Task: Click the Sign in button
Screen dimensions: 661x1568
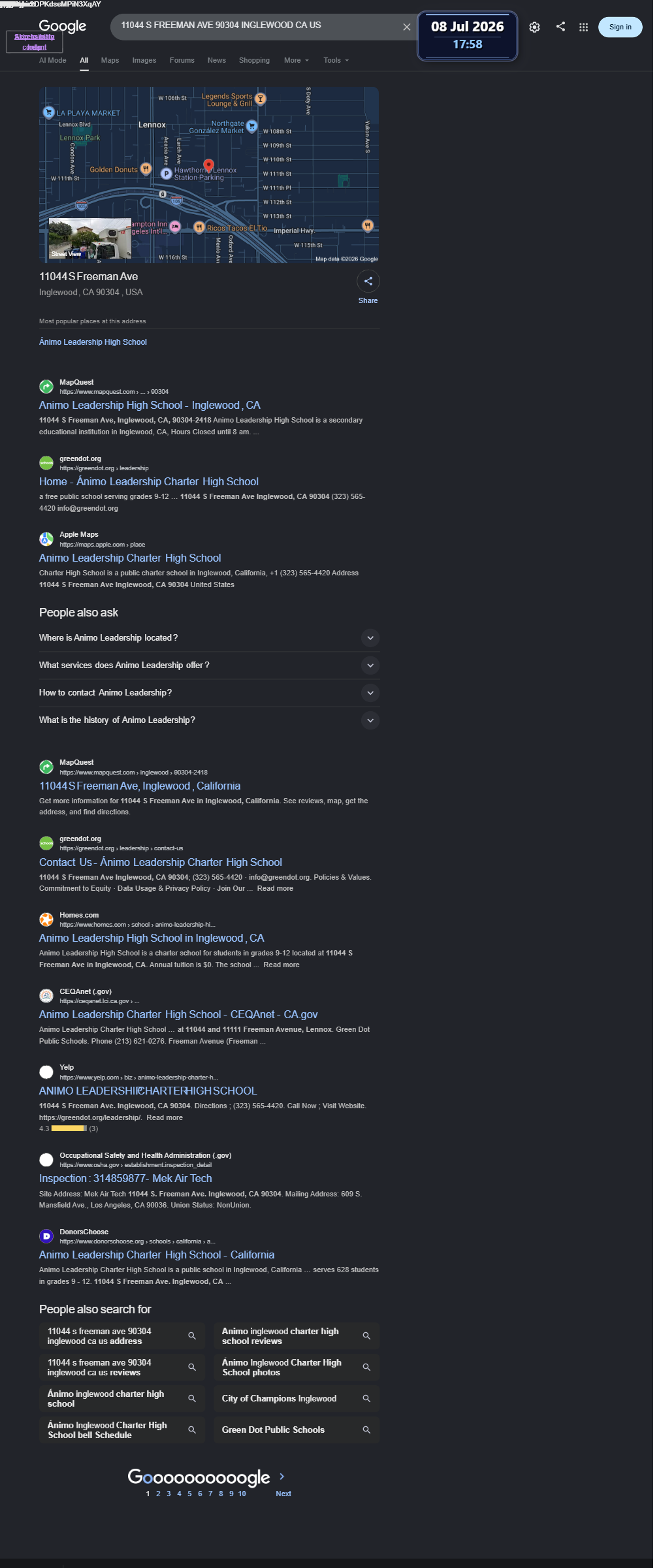Action: point(620,27)
